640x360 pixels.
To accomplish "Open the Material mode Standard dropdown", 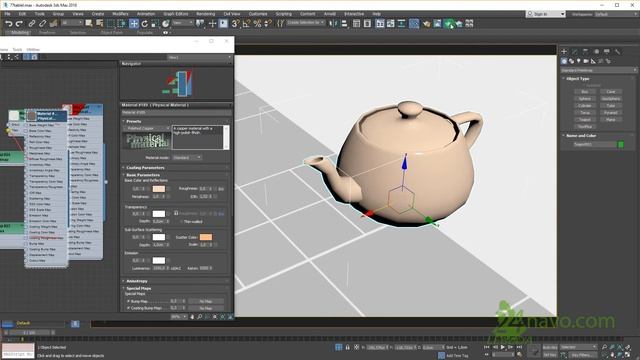I will [x=187, y=157].
